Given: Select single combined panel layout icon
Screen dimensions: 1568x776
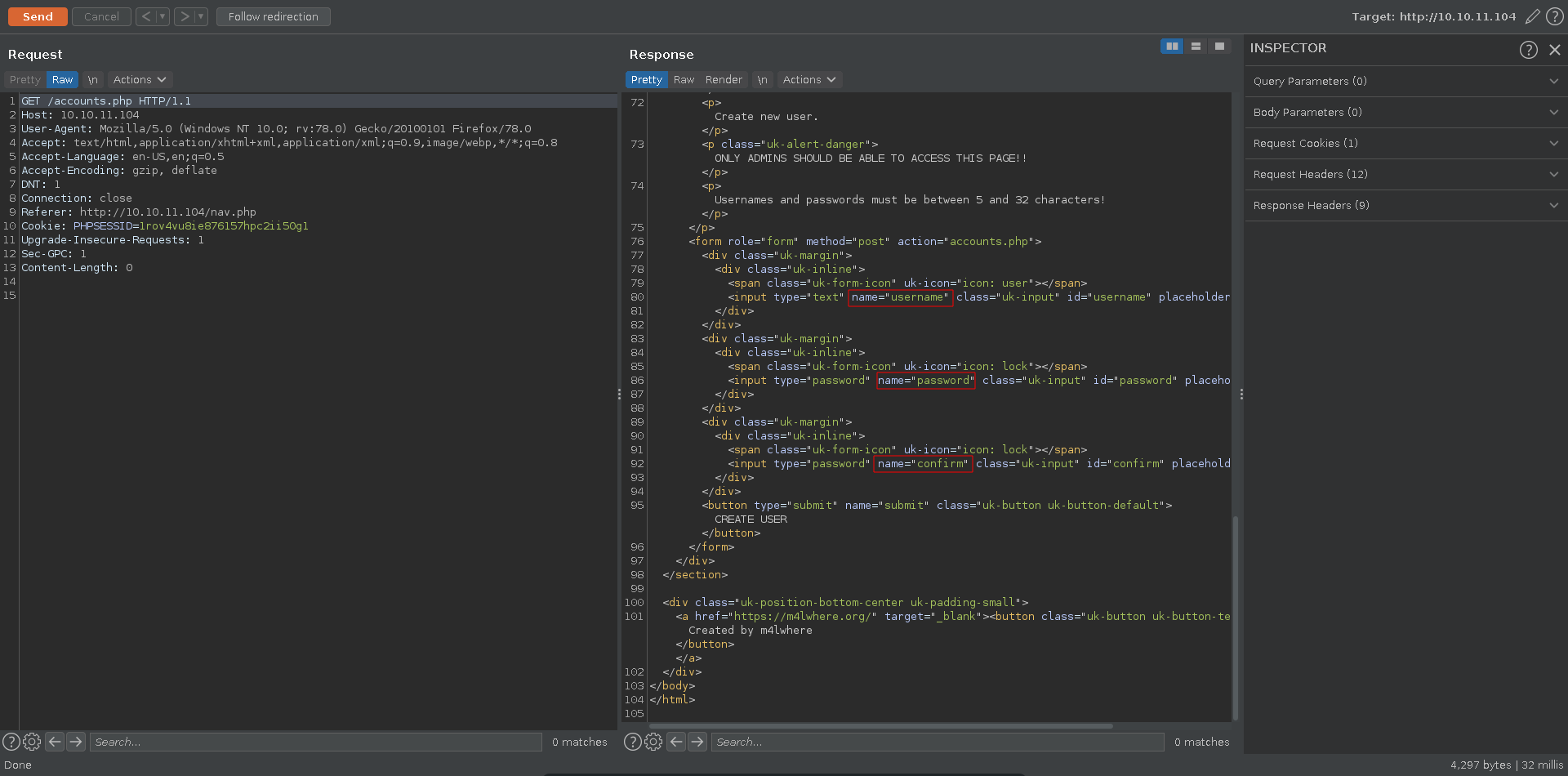Looking at the screenshot, I should coord(1219,47).
